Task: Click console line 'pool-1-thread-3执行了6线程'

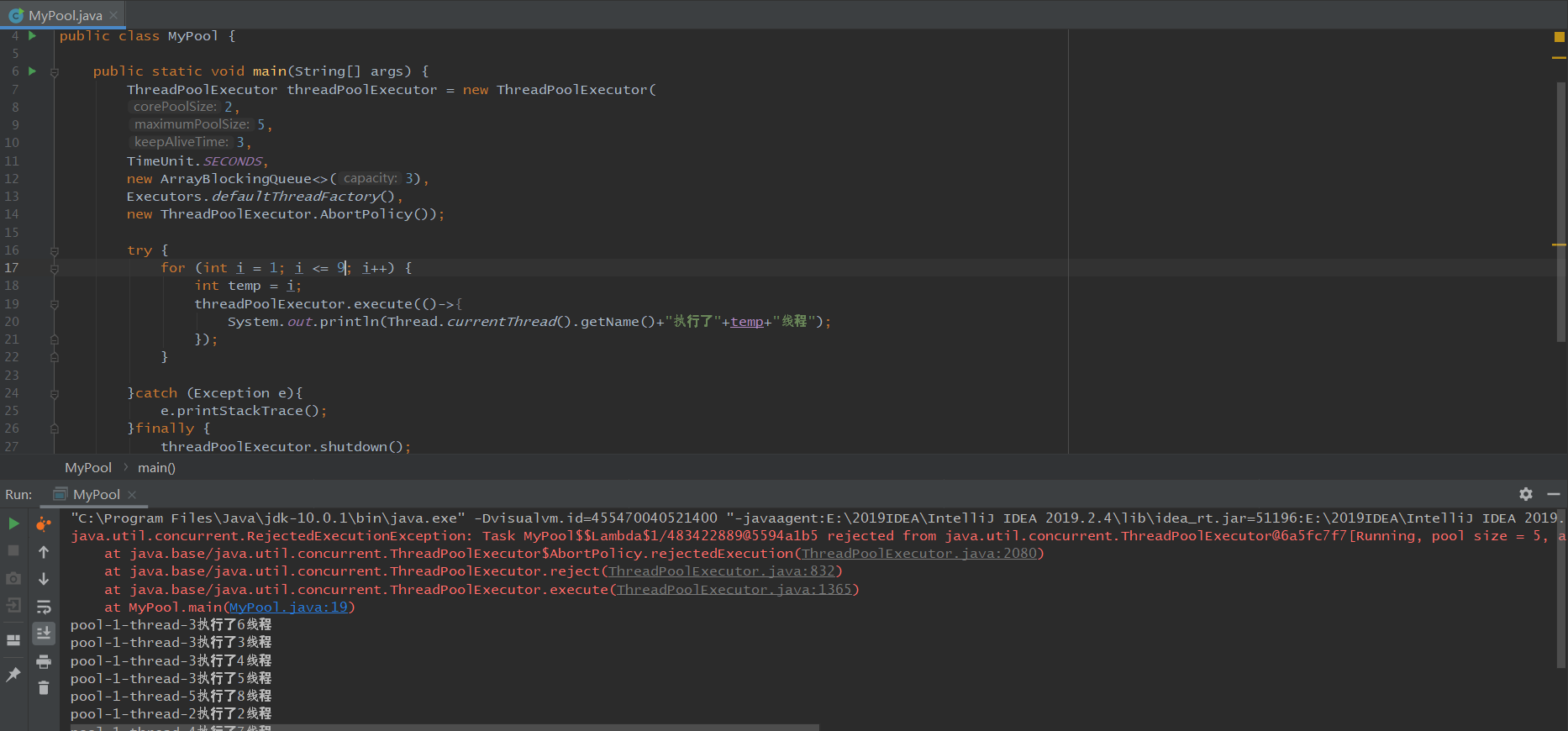Action: [171, 625]
